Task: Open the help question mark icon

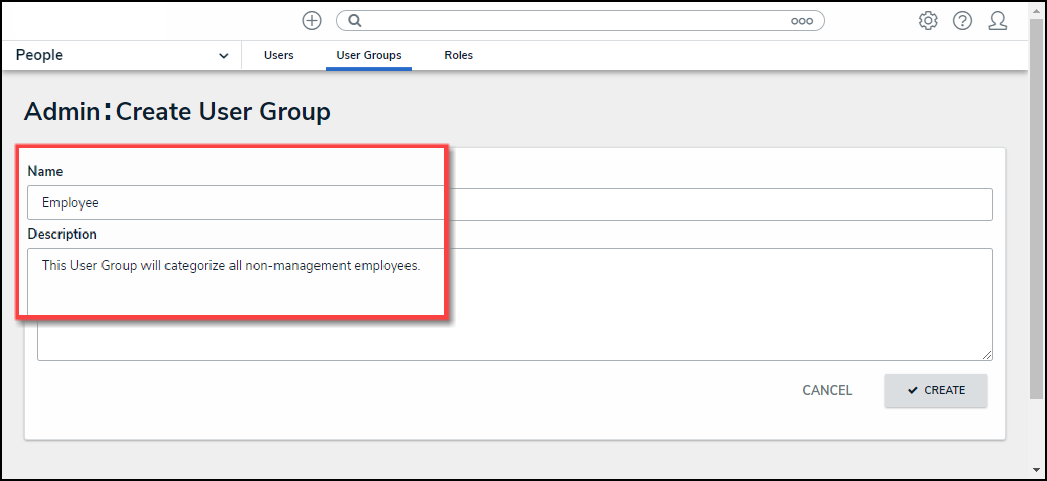Action: [x=962, y=21]
